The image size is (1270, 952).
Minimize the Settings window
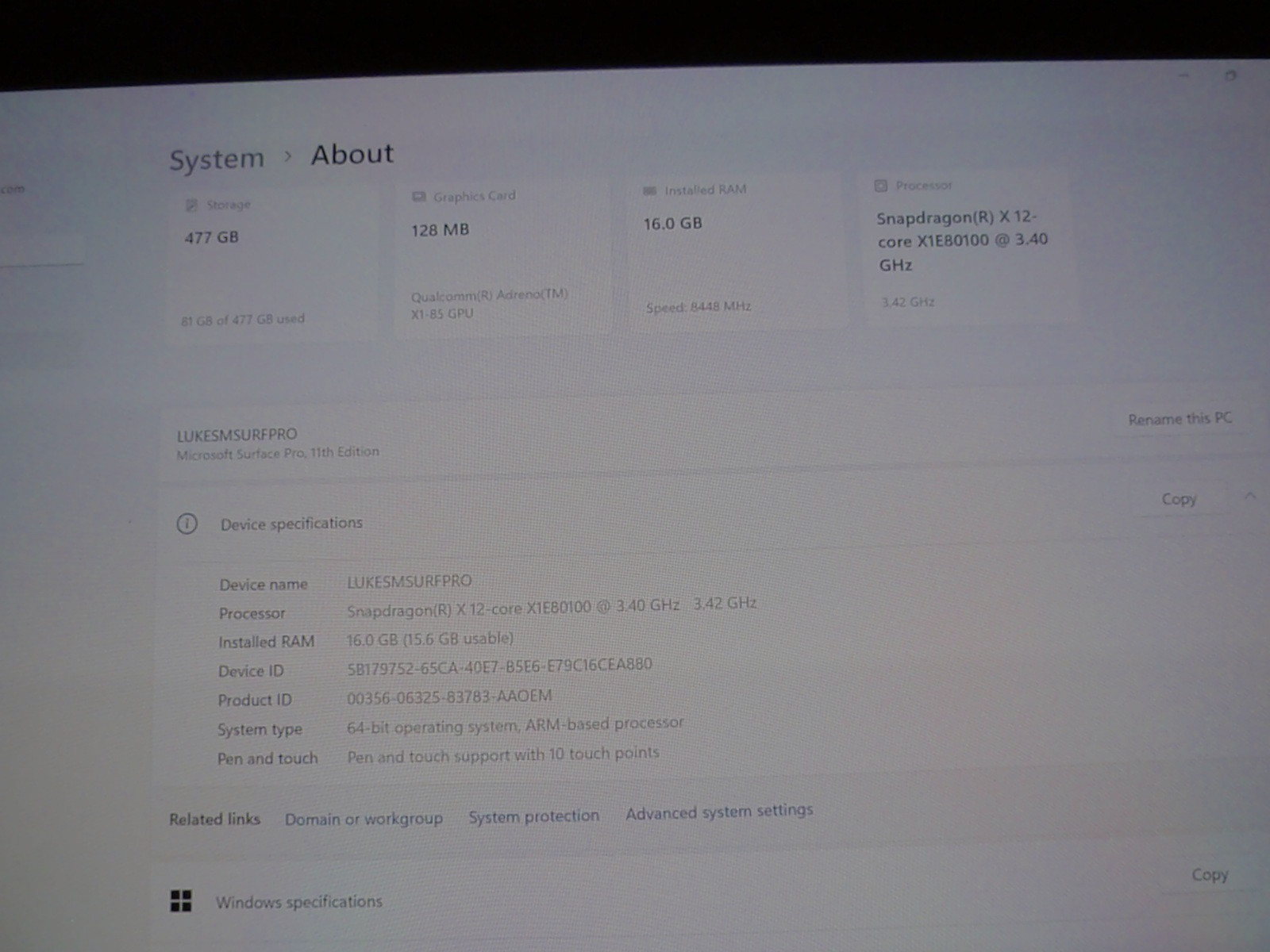click(x=1184, y=76)
